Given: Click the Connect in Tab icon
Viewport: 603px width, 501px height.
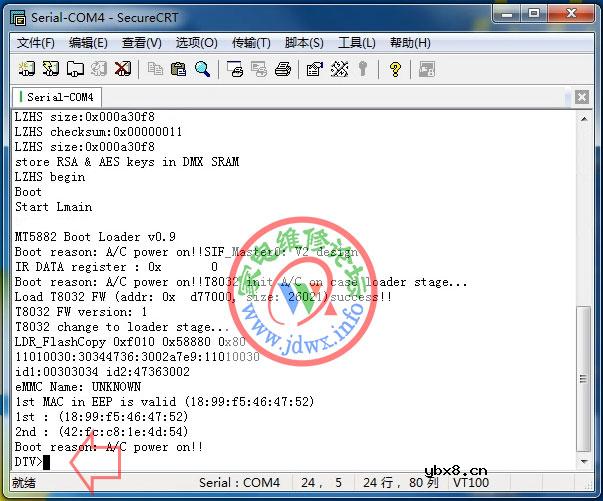Looking at the screenshot, I should point(75,69).
